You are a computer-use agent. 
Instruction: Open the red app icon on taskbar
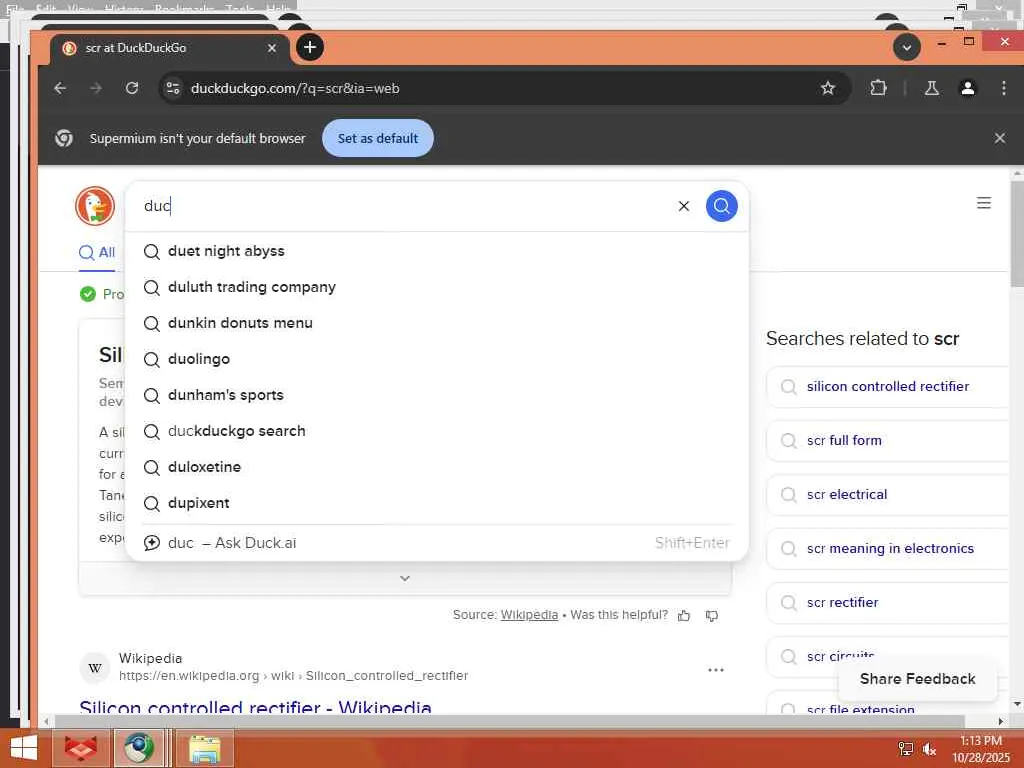tap(80, 748)
